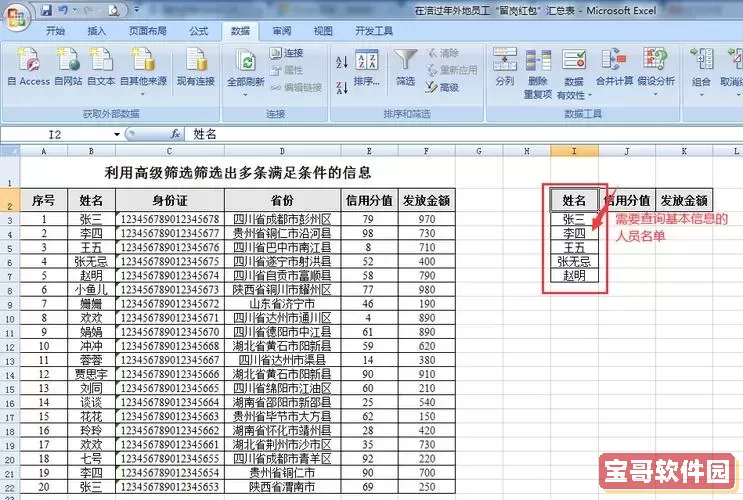Switch to the 视图 tab
This screenshot has width=743, height=500.
pos(323,31)
